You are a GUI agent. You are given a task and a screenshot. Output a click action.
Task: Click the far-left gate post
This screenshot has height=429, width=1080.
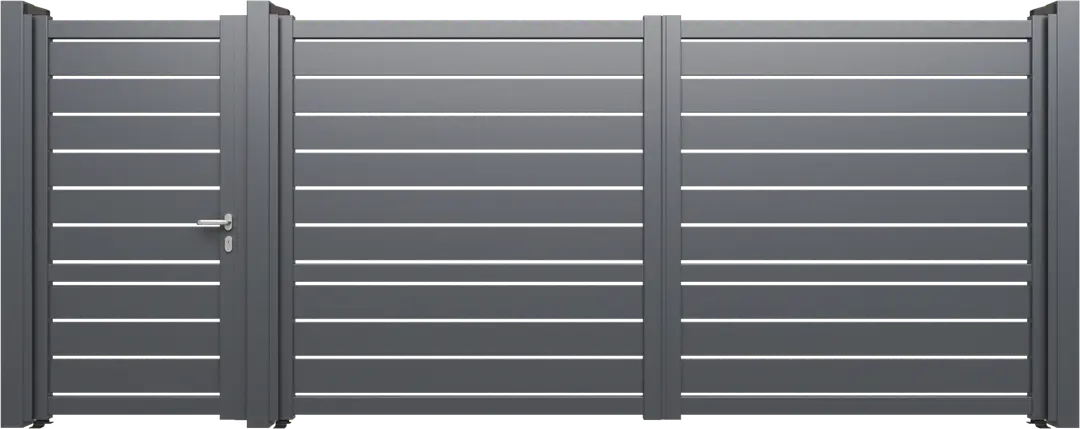click(x=18, y=215)
